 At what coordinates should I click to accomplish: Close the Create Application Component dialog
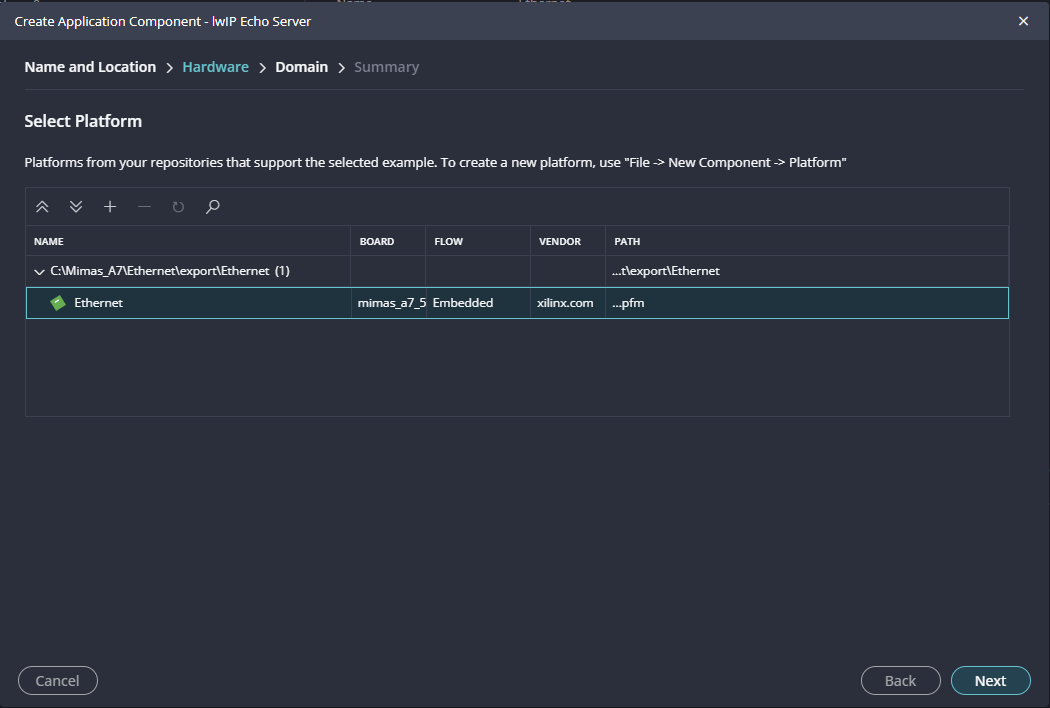[x=1023, y=21]
